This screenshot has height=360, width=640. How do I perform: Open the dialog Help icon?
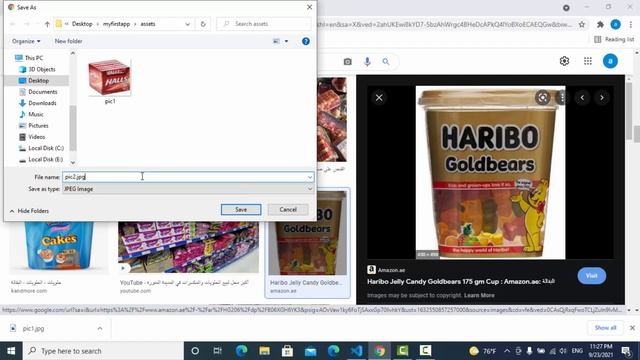[306, 41]
